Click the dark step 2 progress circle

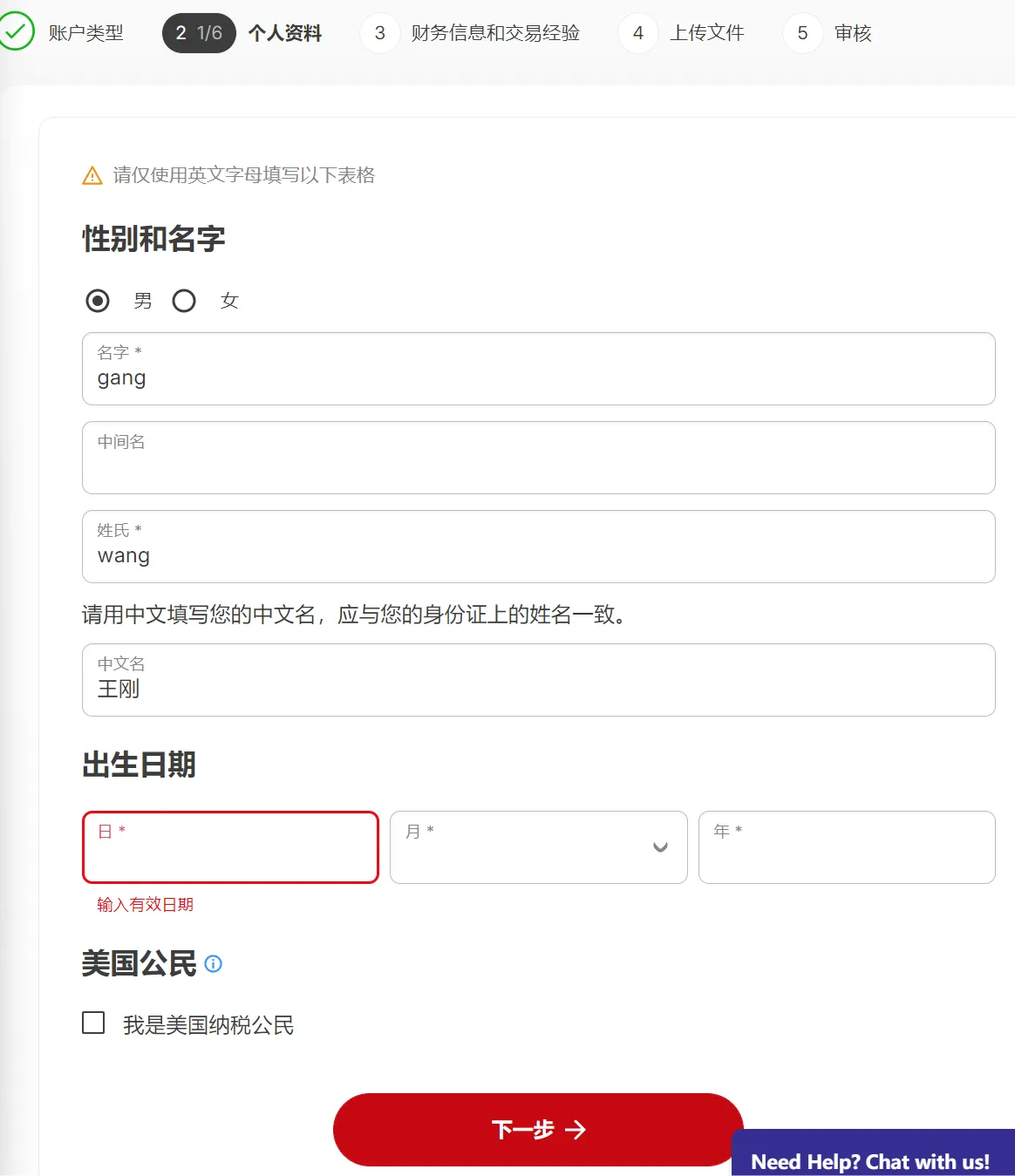coord(199,32)
